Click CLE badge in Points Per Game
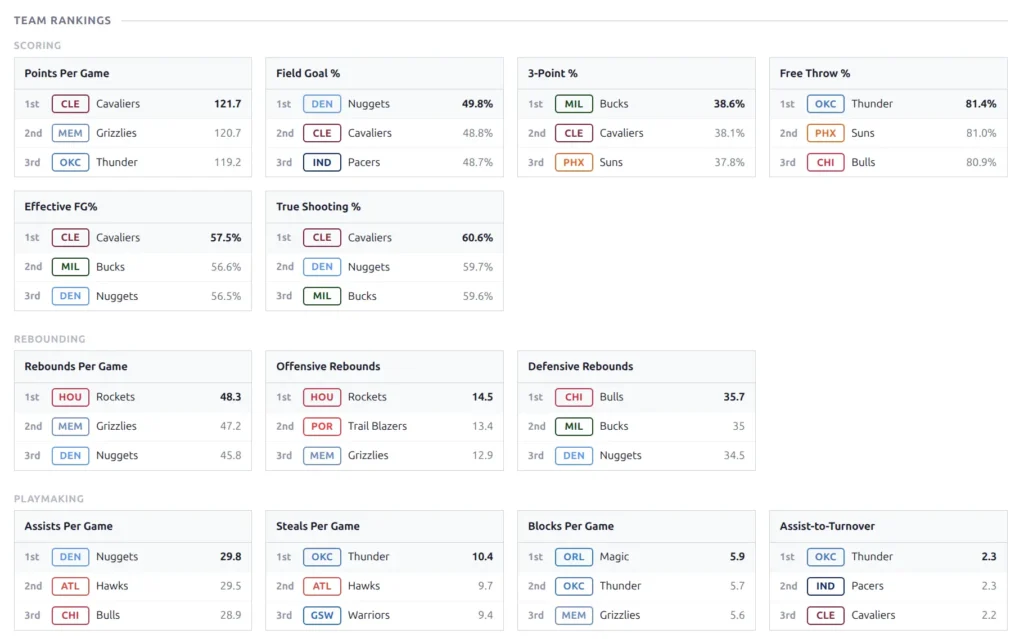The width and height of the screenshot is (1024, 639). [x=70, y=104]
